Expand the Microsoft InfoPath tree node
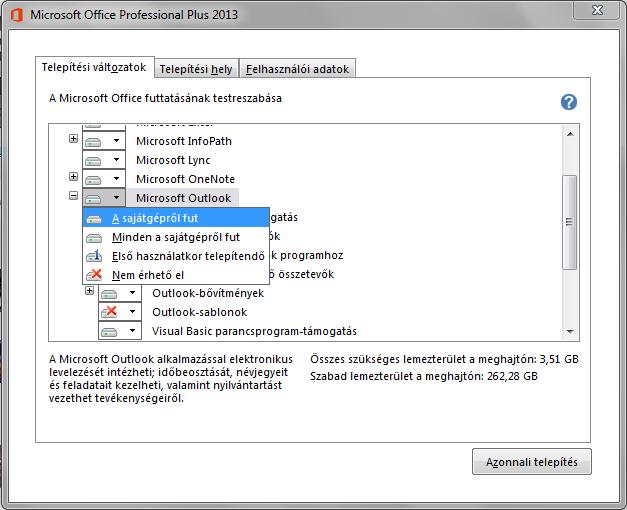The image size is (627, 510). coord(73,138)
